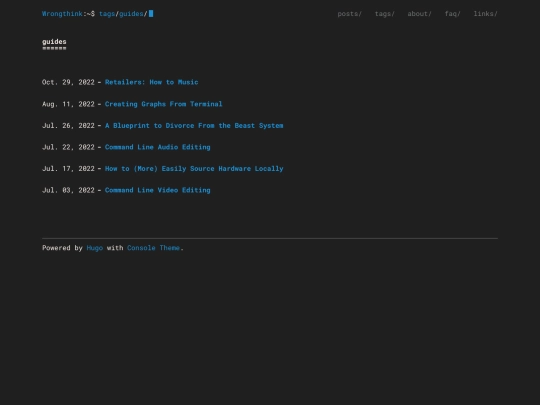Click the date 'Jul. 22, 2022'
The height and width of the screenshot is (405, 540).
tap(68, 147)
